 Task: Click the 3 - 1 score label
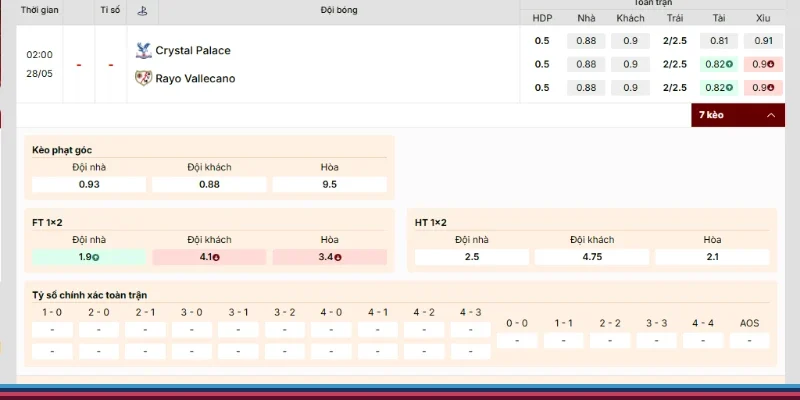tap(238, 312)
